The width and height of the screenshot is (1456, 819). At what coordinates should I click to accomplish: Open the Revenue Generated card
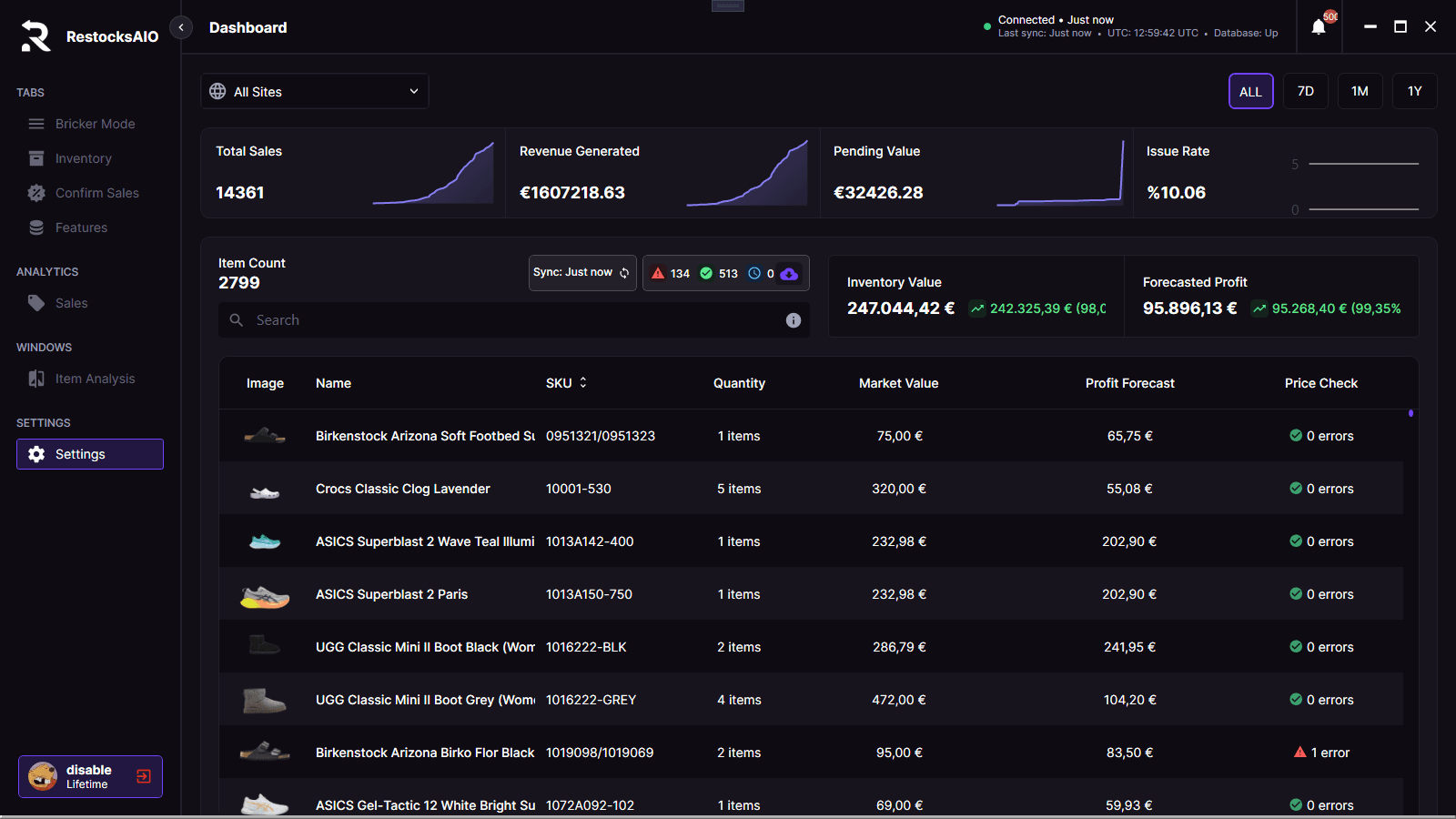(662, 173)
